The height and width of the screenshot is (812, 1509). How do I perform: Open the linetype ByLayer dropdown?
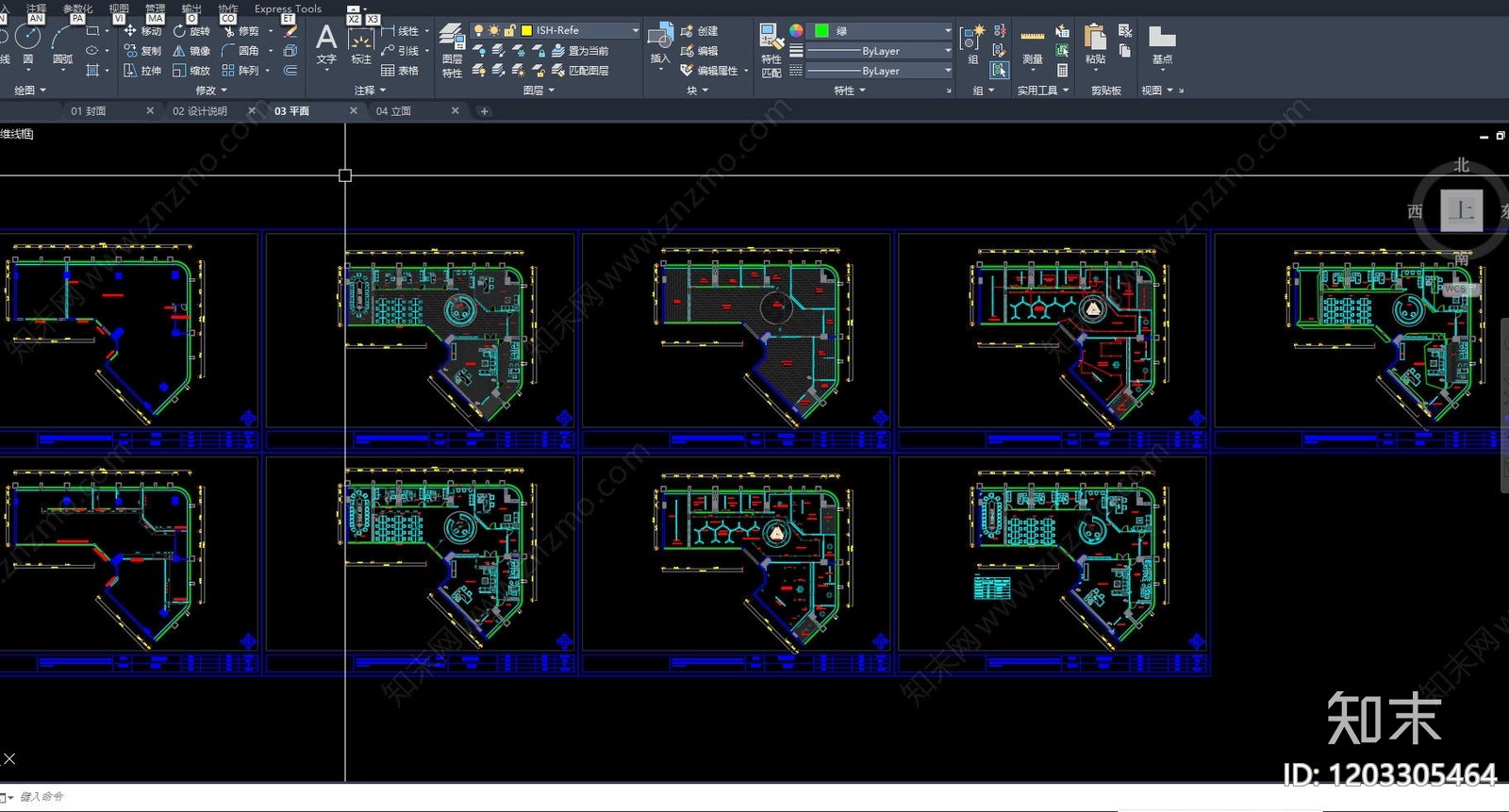[879, 71]
